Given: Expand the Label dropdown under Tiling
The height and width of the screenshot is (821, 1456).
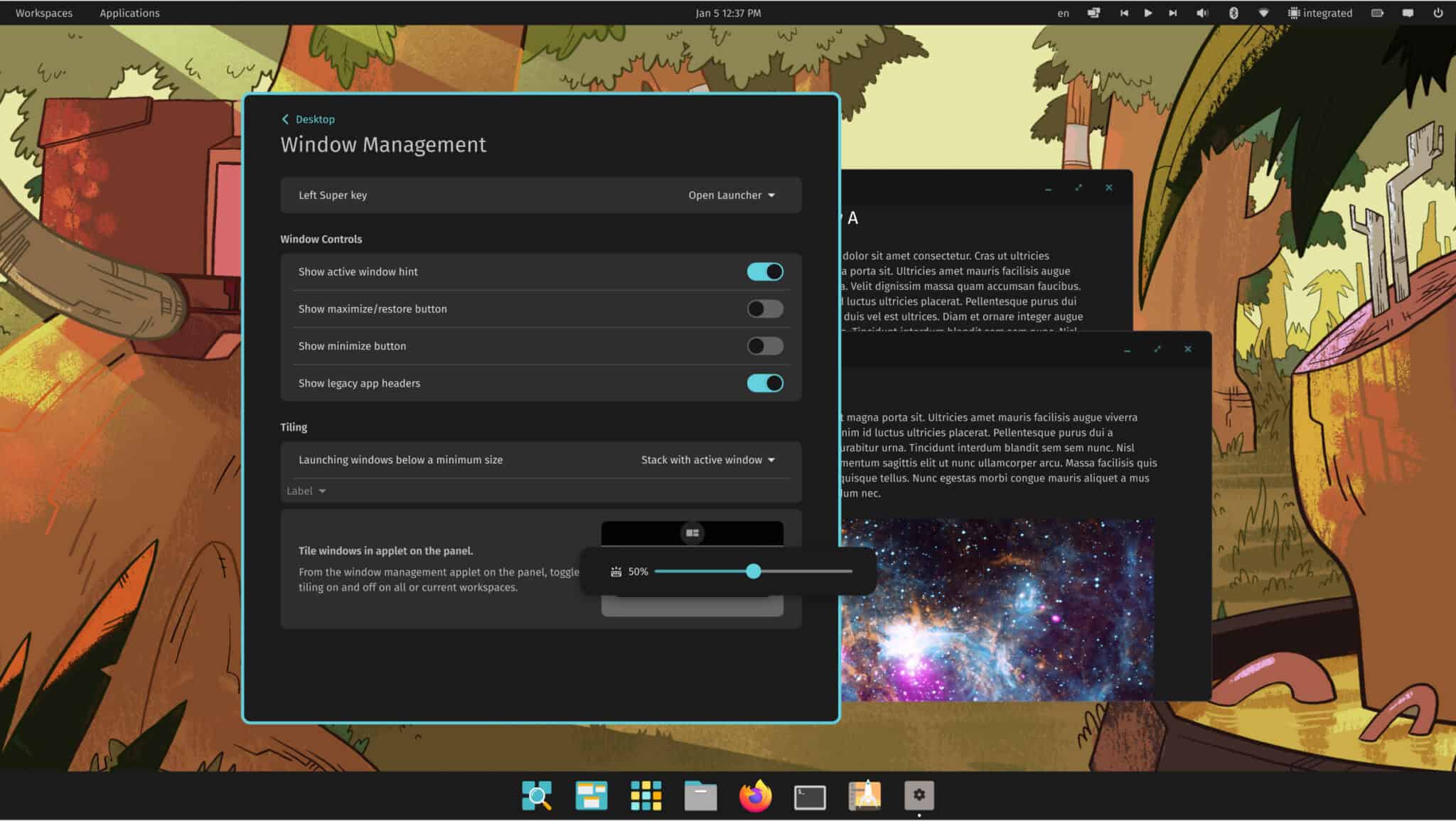Looking at the screenshot, I should [x=304, y=490].
